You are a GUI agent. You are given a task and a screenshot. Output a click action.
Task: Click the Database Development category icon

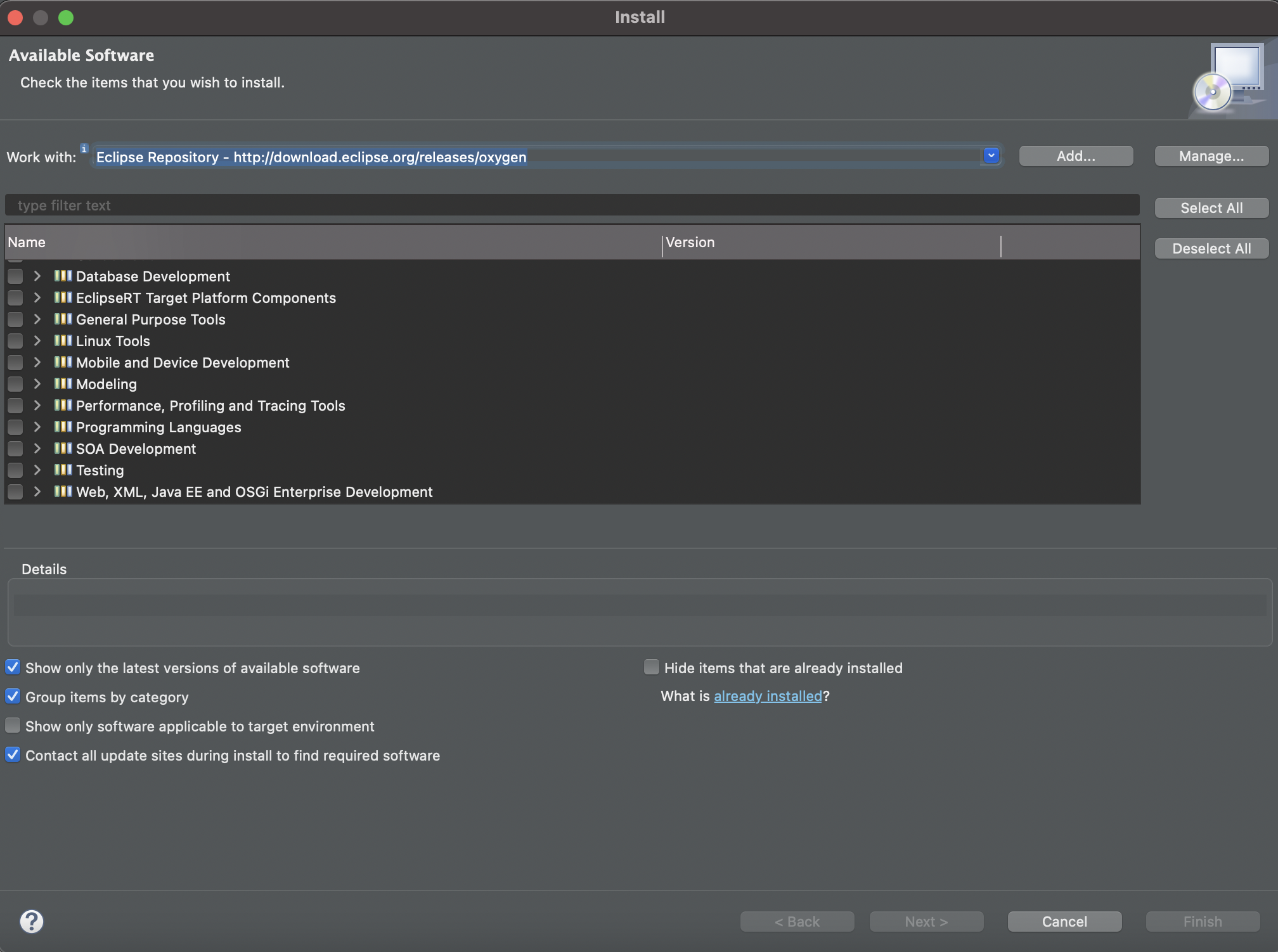pos(63,276)
